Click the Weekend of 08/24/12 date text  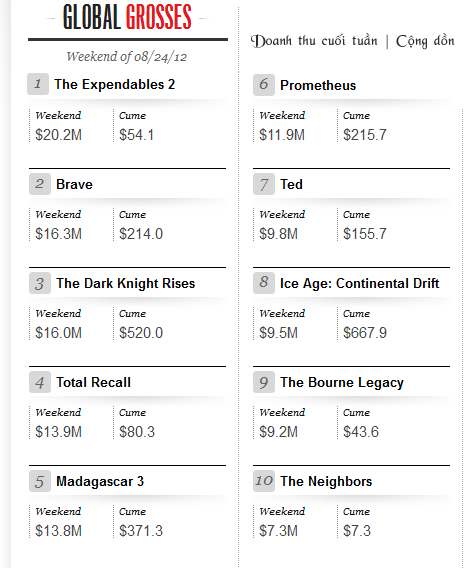(x=126, y=57)
